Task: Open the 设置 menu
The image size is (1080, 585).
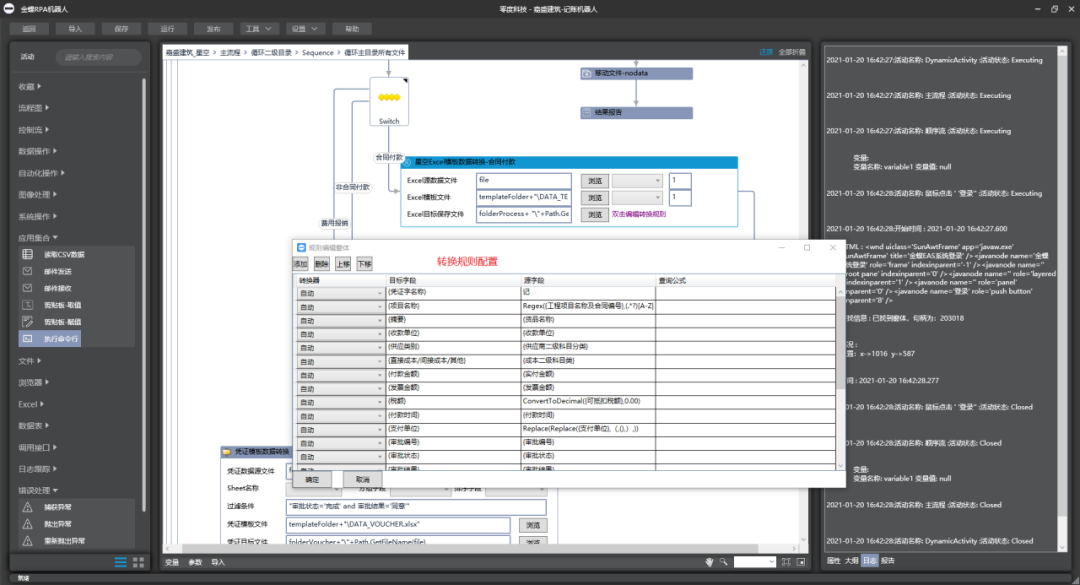Action: (304, 29)
